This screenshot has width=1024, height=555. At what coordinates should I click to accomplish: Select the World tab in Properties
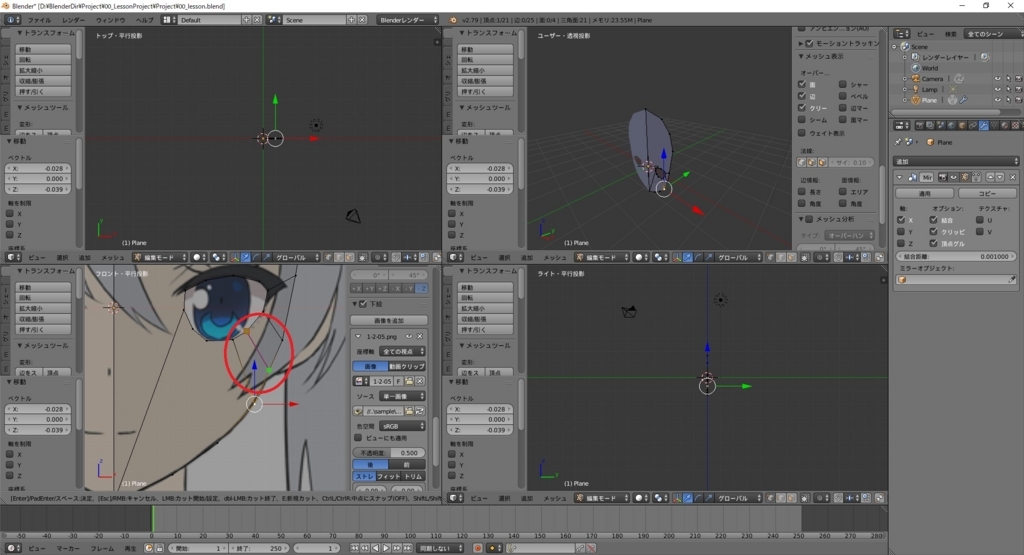point(952,125)
